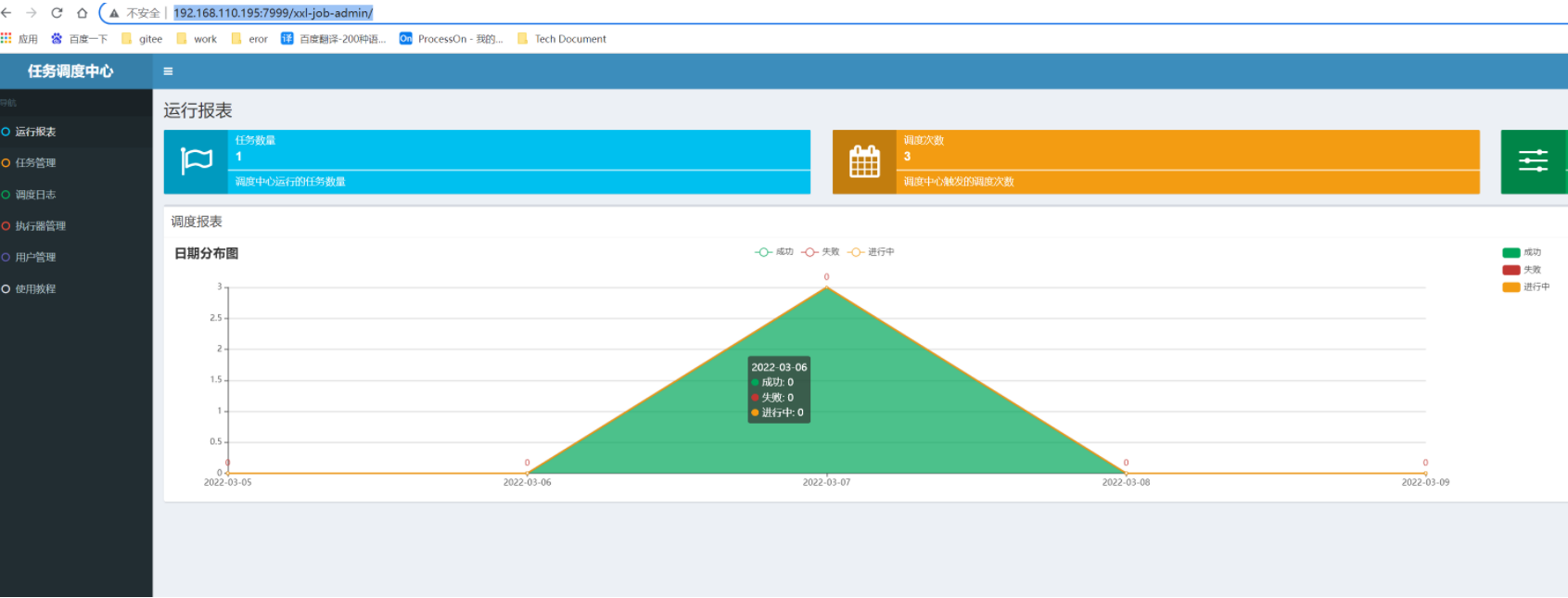Image resolution: width=1568 pixels, height=598 pixels.
Task: Click the 调度次数 value 3
Action: pos(907,157)
